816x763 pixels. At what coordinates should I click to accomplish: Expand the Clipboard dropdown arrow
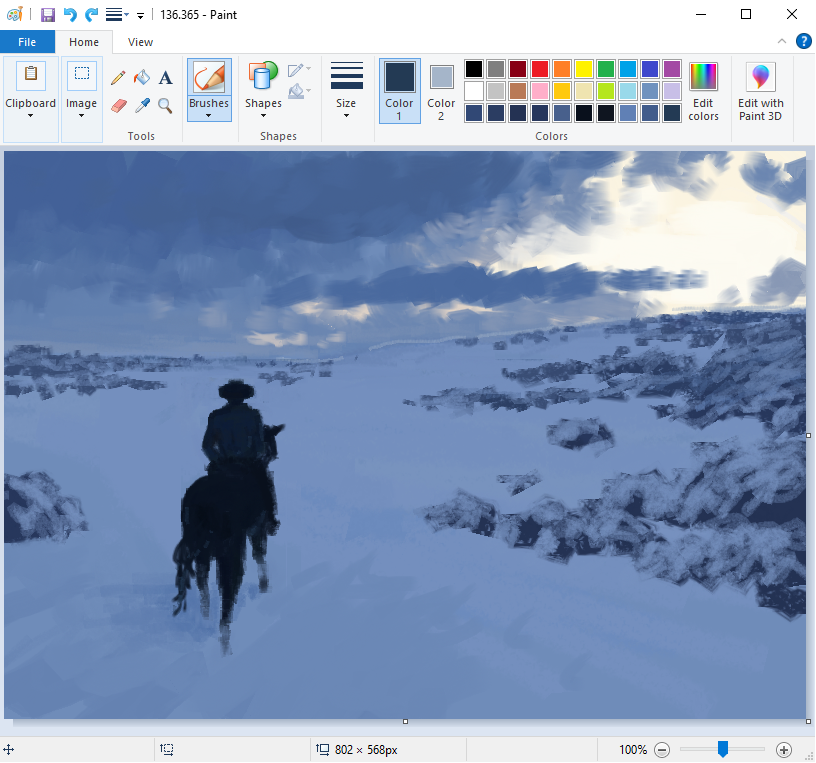[31, 116]
